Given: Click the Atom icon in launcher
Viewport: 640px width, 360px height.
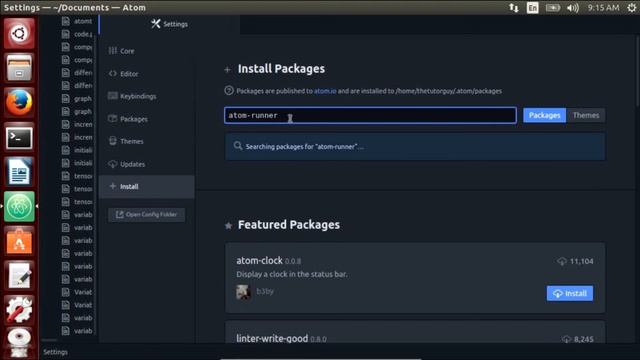Looking at the screenshot, I should coord(19,207).
